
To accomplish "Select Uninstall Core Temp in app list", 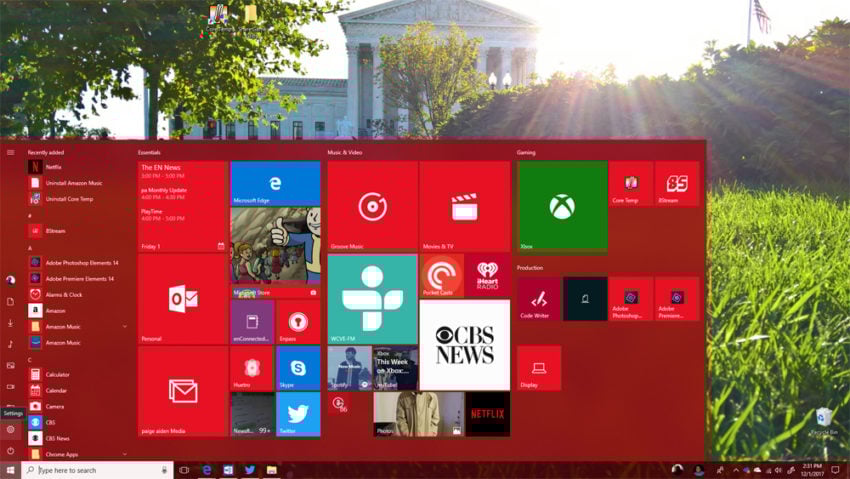I will pos(79,199).
